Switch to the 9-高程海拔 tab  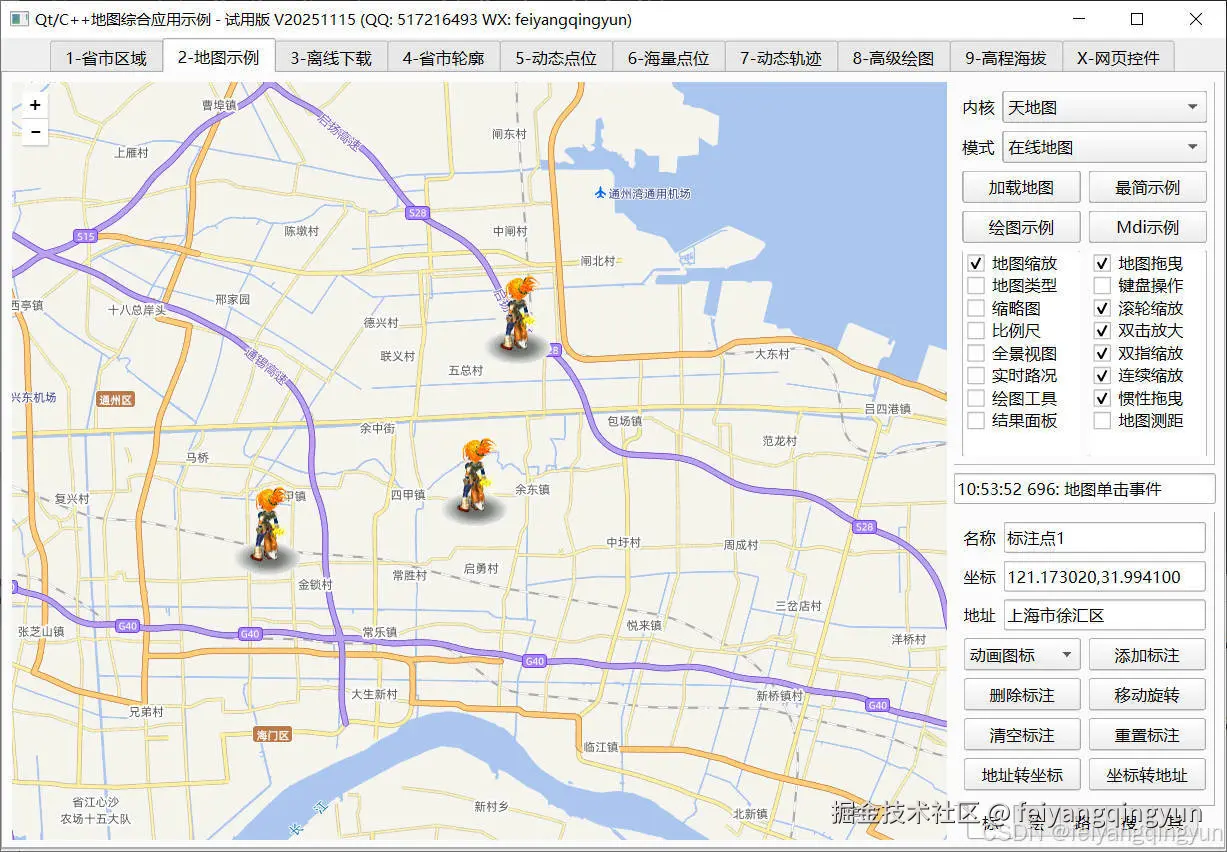(x=1006, y=58)
